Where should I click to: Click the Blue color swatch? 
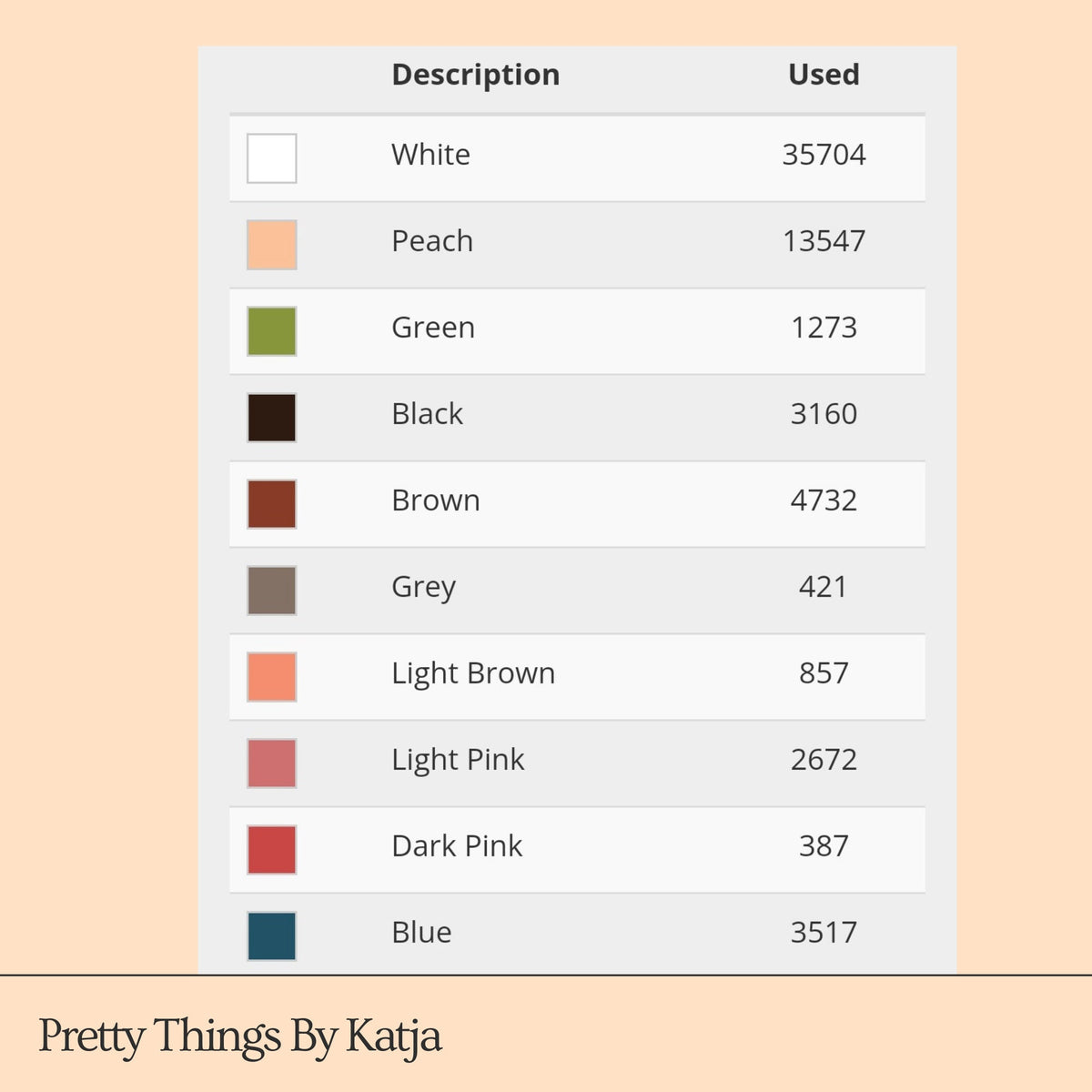coord(272,936)
